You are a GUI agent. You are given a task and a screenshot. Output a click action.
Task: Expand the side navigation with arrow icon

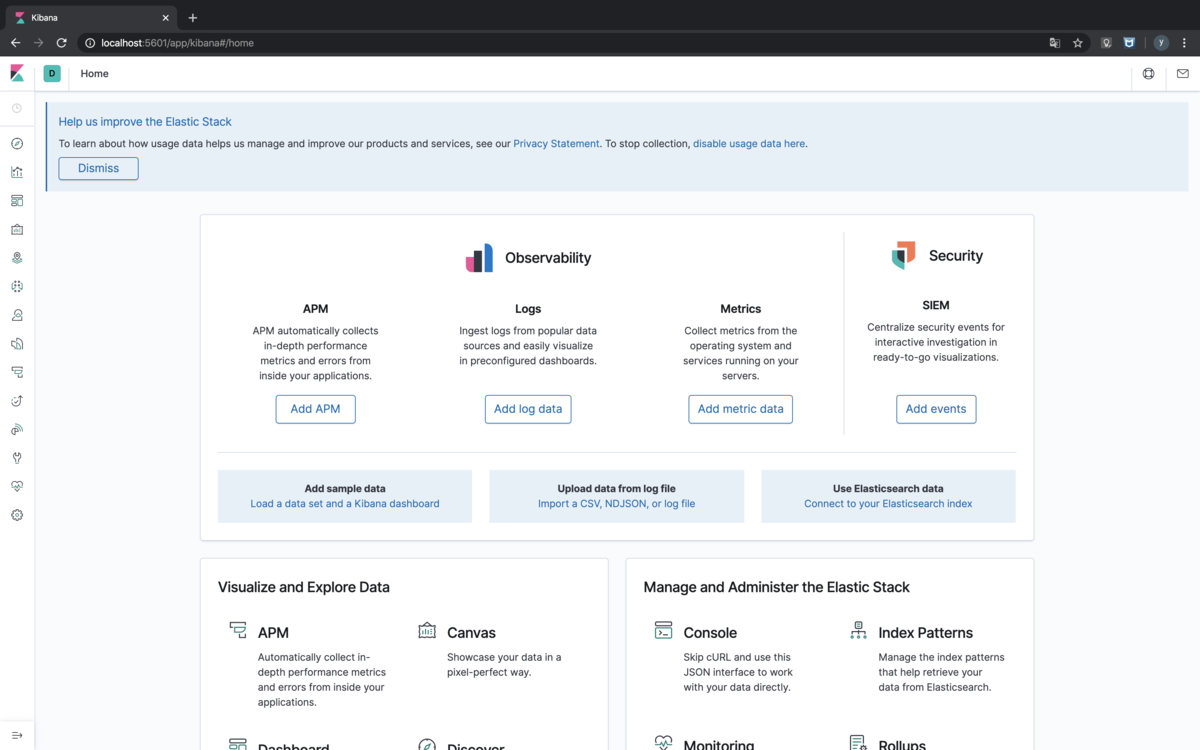point(17,735)
